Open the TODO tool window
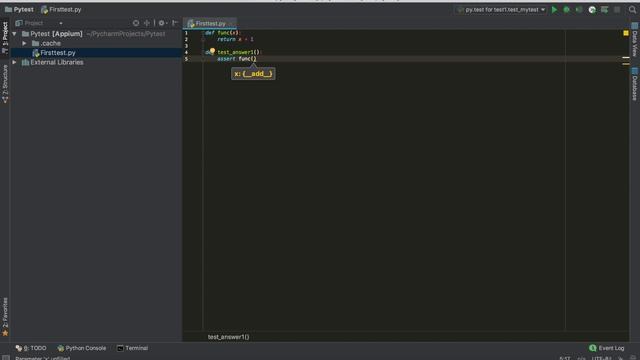 point(31,348)
